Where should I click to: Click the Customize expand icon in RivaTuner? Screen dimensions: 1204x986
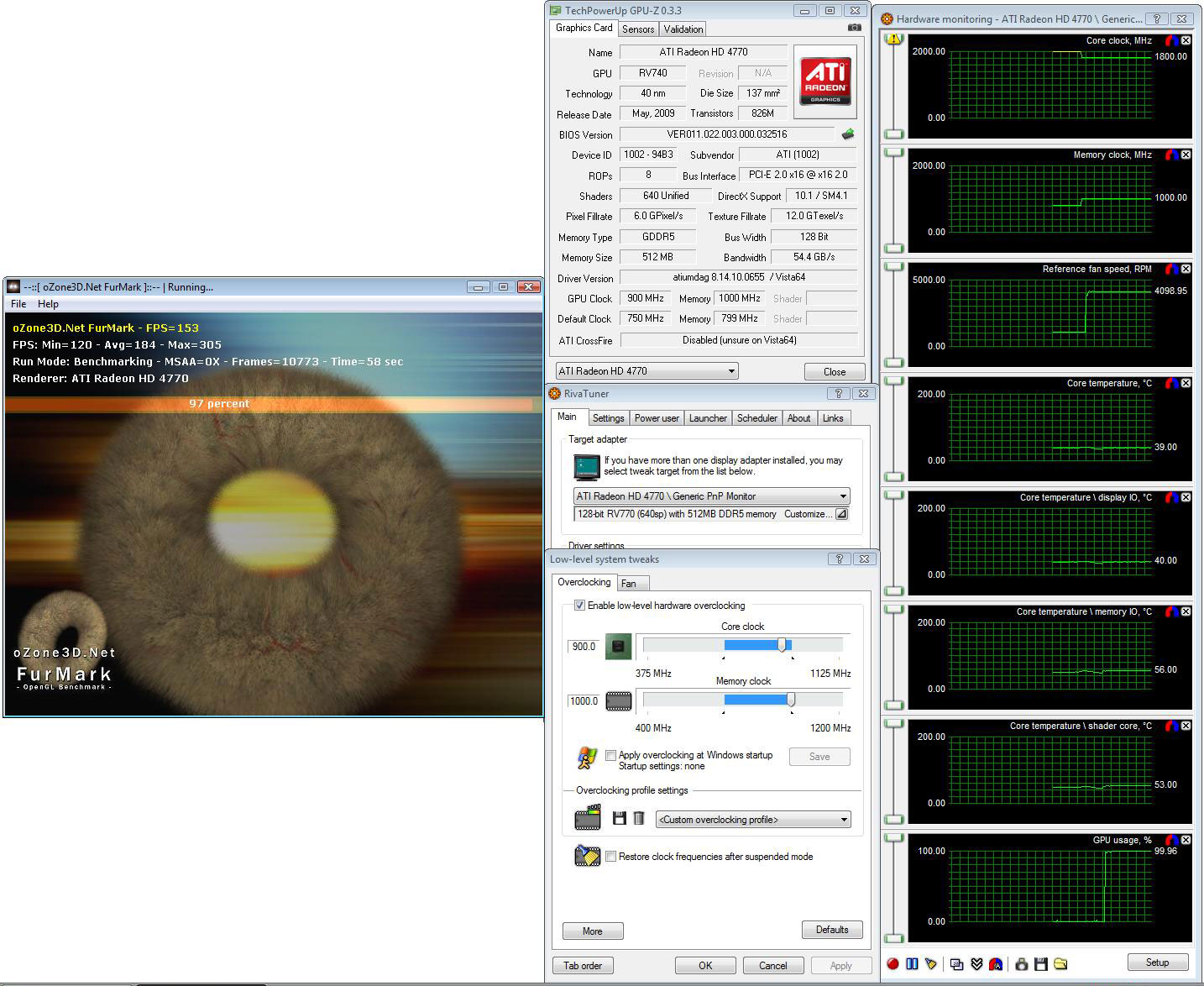841,514
